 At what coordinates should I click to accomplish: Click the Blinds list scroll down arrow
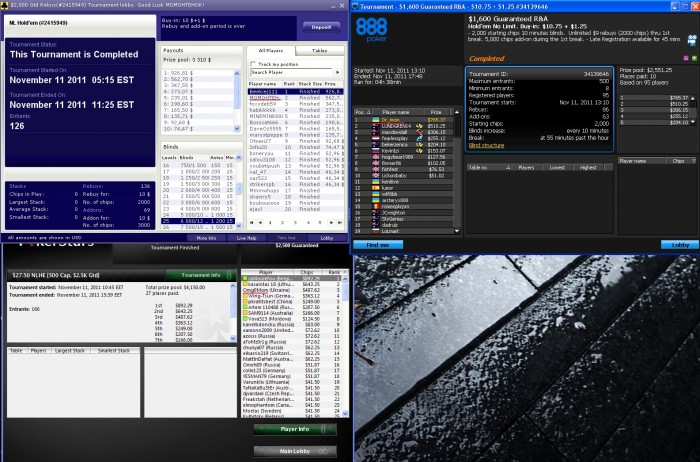[239, 226]
